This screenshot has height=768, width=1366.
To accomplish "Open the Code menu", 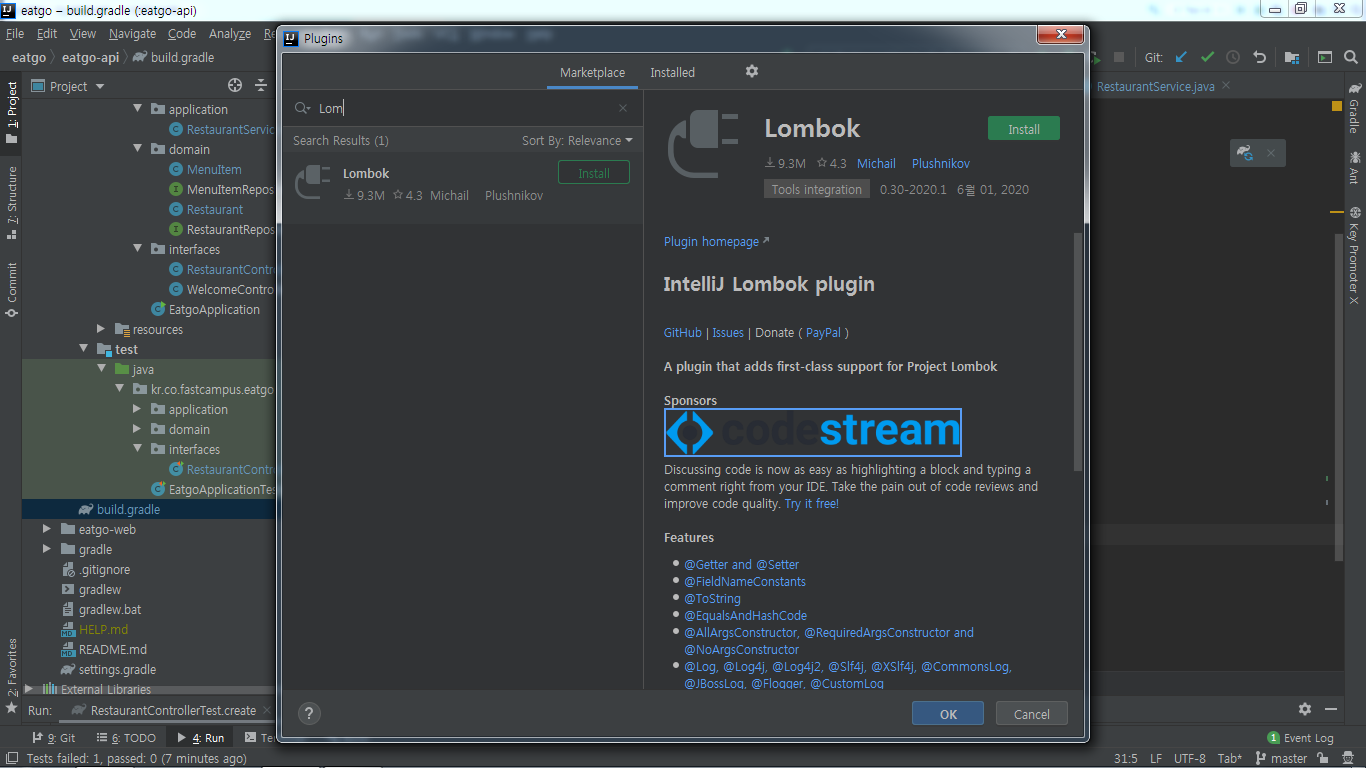I will 182,33.
